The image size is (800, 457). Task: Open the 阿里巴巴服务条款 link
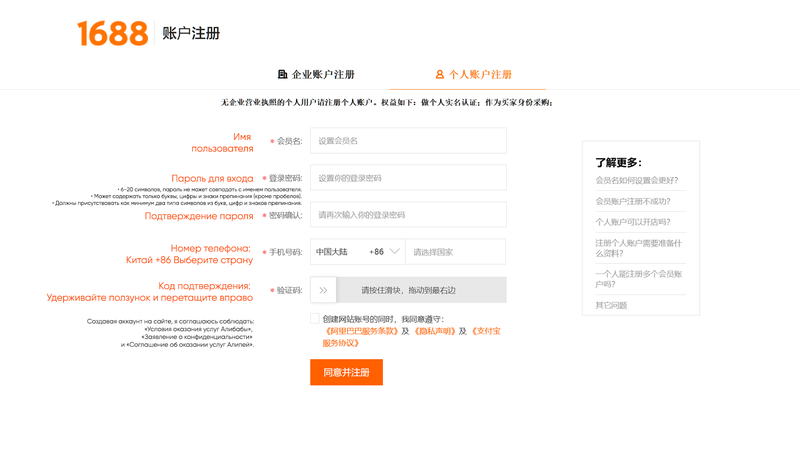(362, 331)
